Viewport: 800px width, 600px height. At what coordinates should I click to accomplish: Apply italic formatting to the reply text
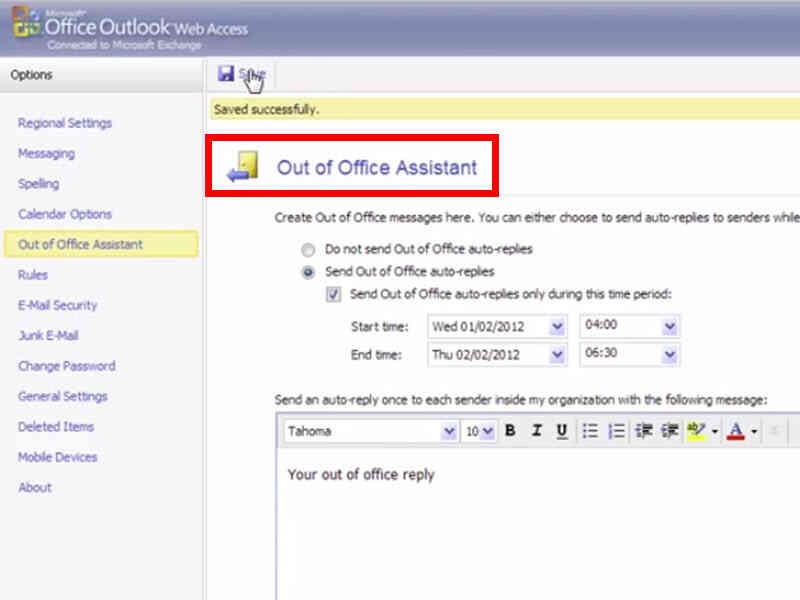pos(535,430)
